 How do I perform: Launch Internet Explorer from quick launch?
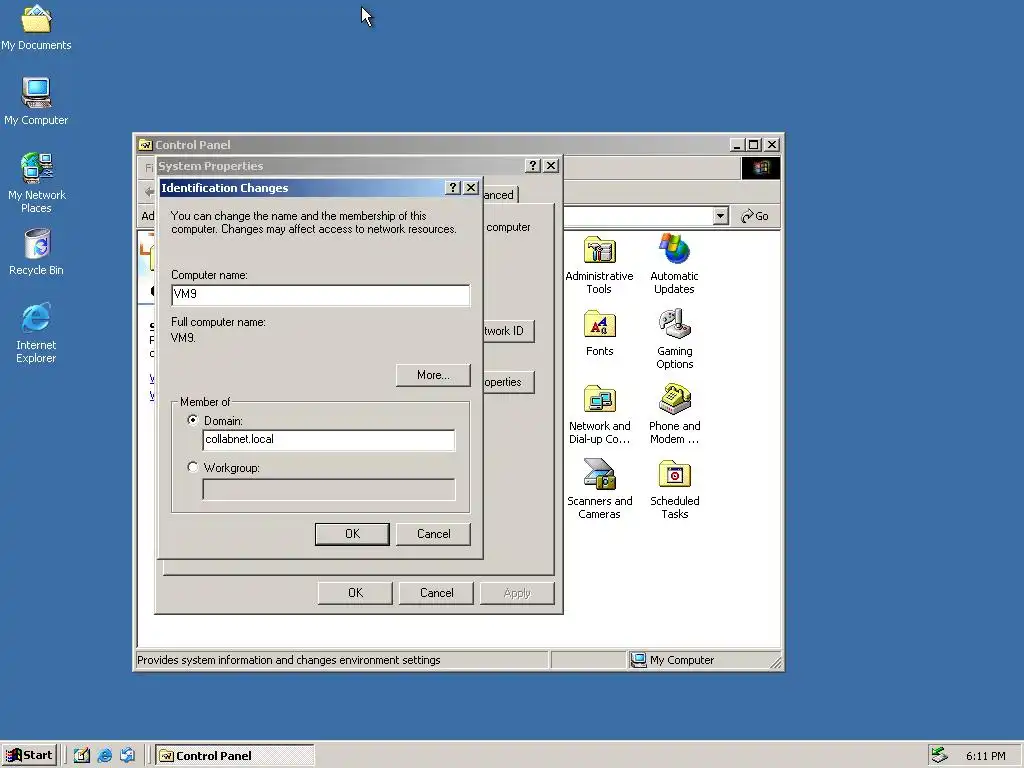pyautogui.click(x=104, y=756)
